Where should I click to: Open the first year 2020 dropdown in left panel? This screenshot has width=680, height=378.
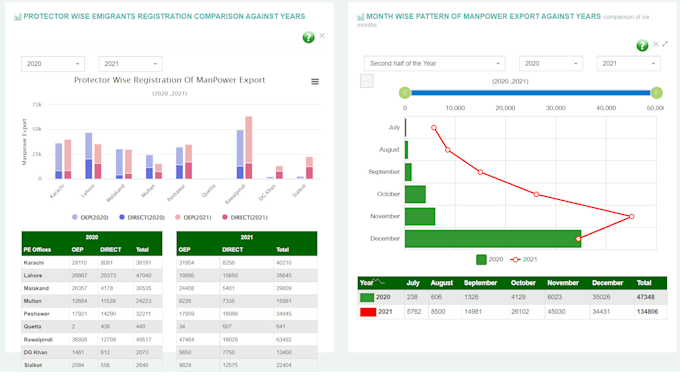click(53, 64)
